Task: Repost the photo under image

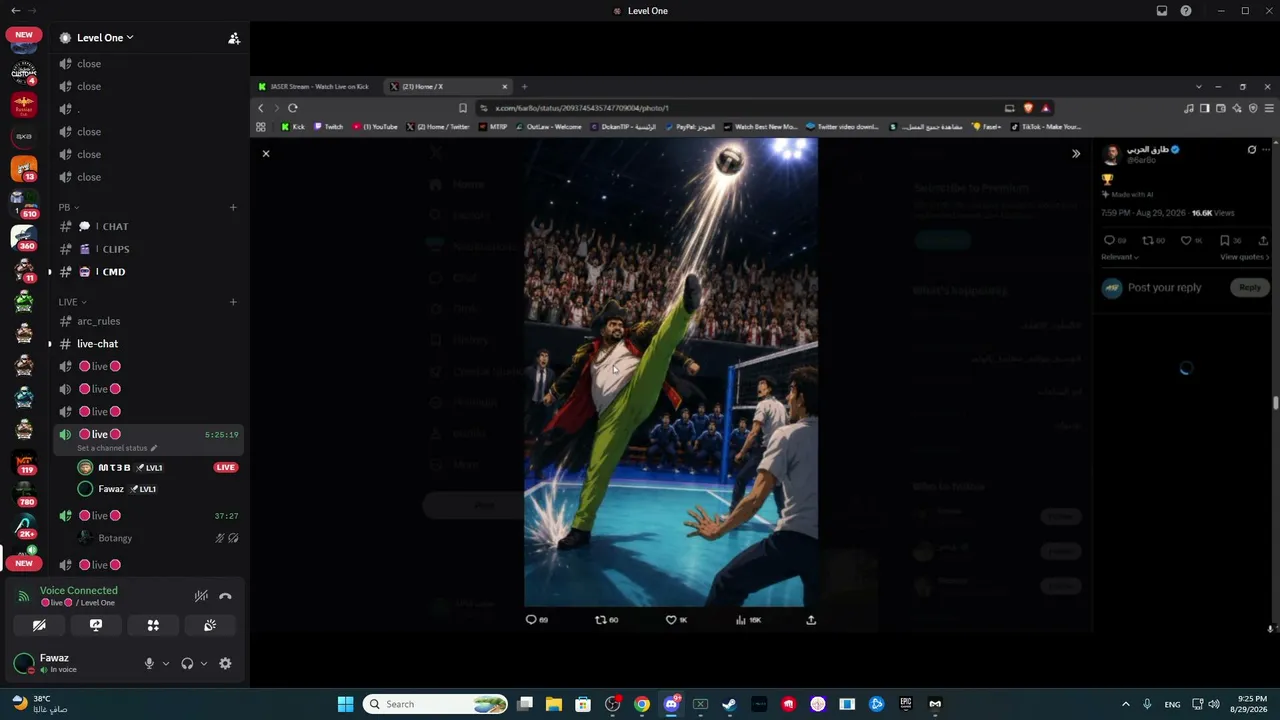Action: (607, 620)
